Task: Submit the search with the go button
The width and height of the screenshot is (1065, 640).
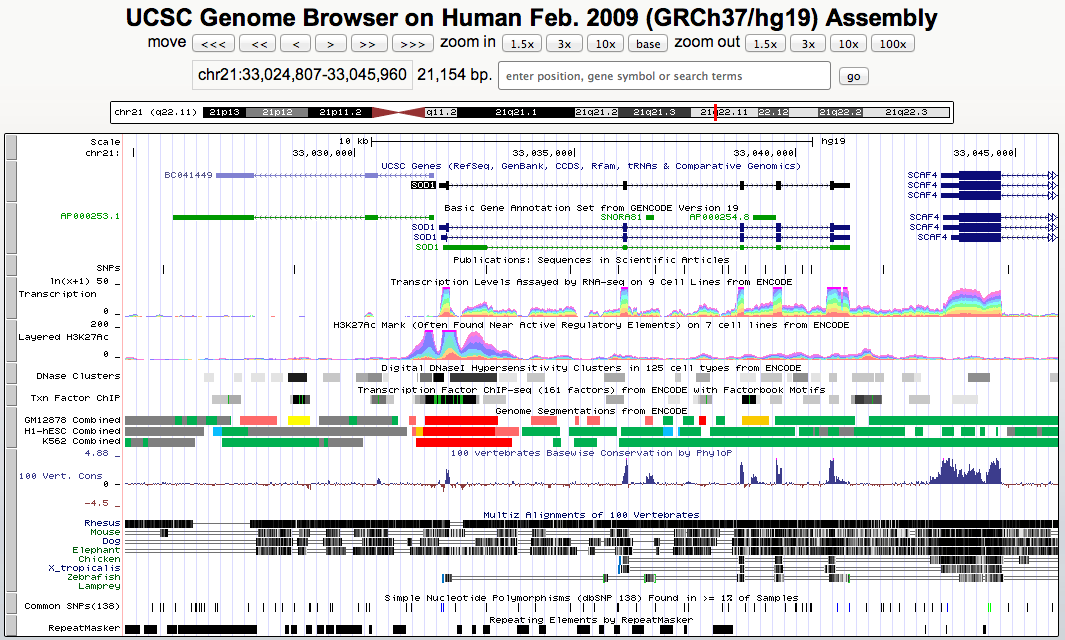Action: point(853,76)
